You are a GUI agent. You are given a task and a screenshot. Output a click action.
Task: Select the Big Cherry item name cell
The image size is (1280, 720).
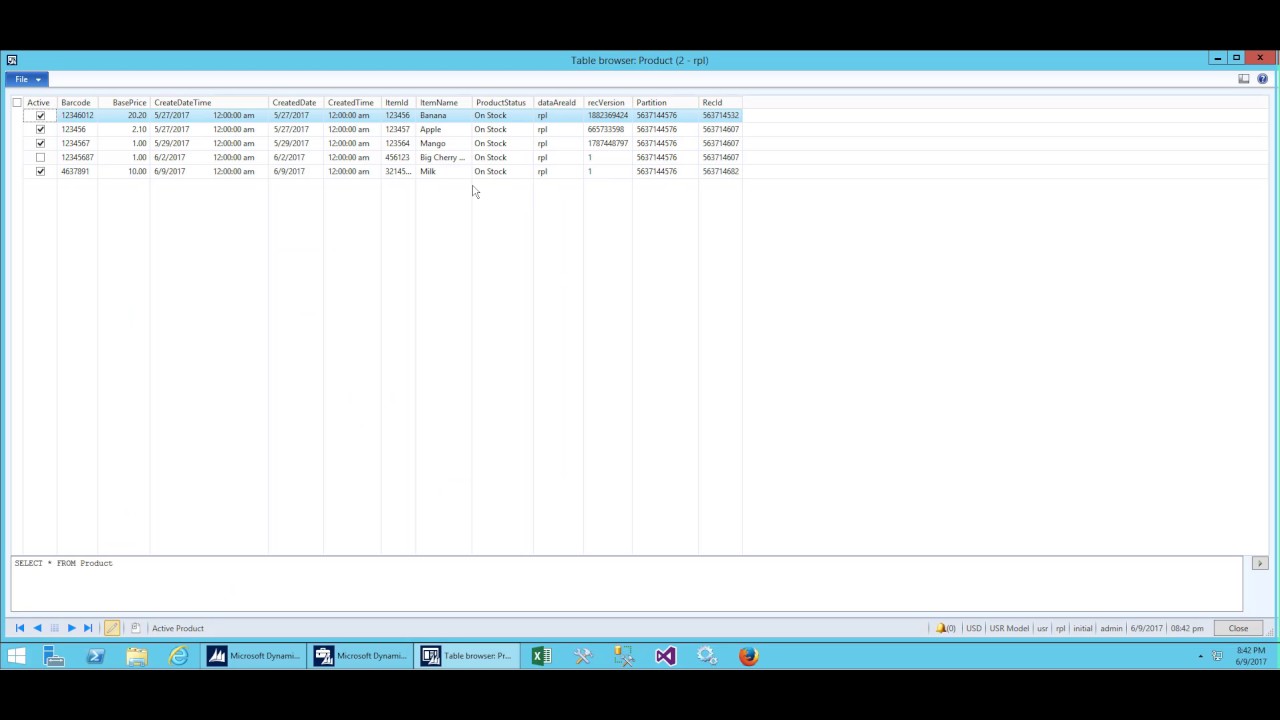[443, 157]
